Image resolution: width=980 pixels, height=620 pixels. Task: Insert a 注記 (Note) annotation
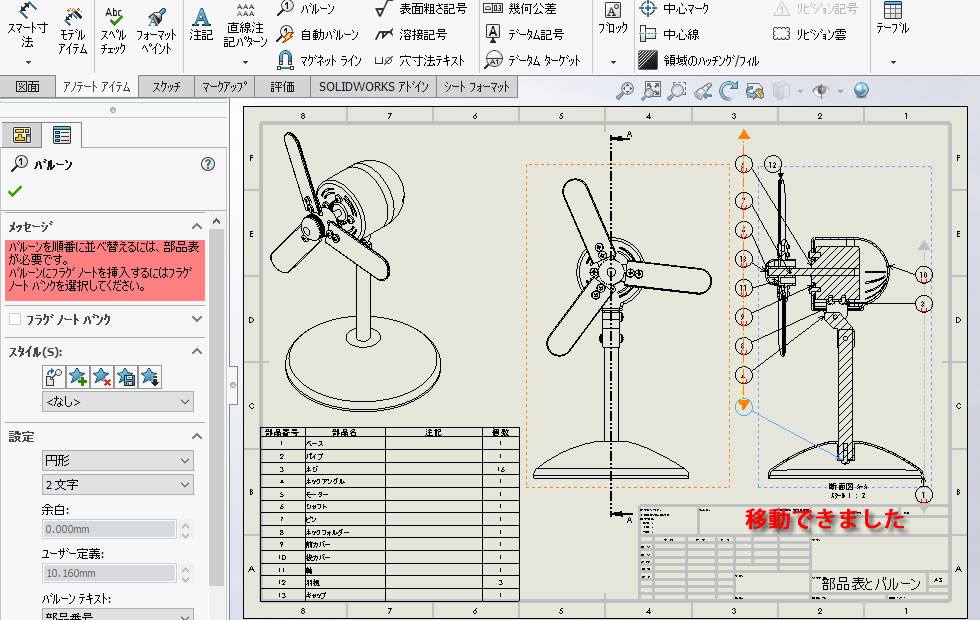click(x=201, y=25)
